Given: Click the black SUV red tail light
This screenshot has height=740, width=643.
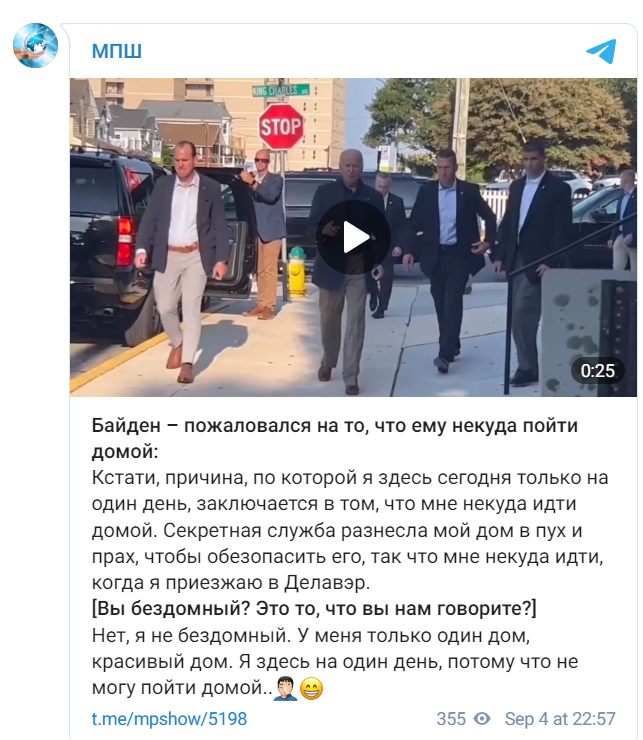Looking at the screenshot, I should 125,241.
